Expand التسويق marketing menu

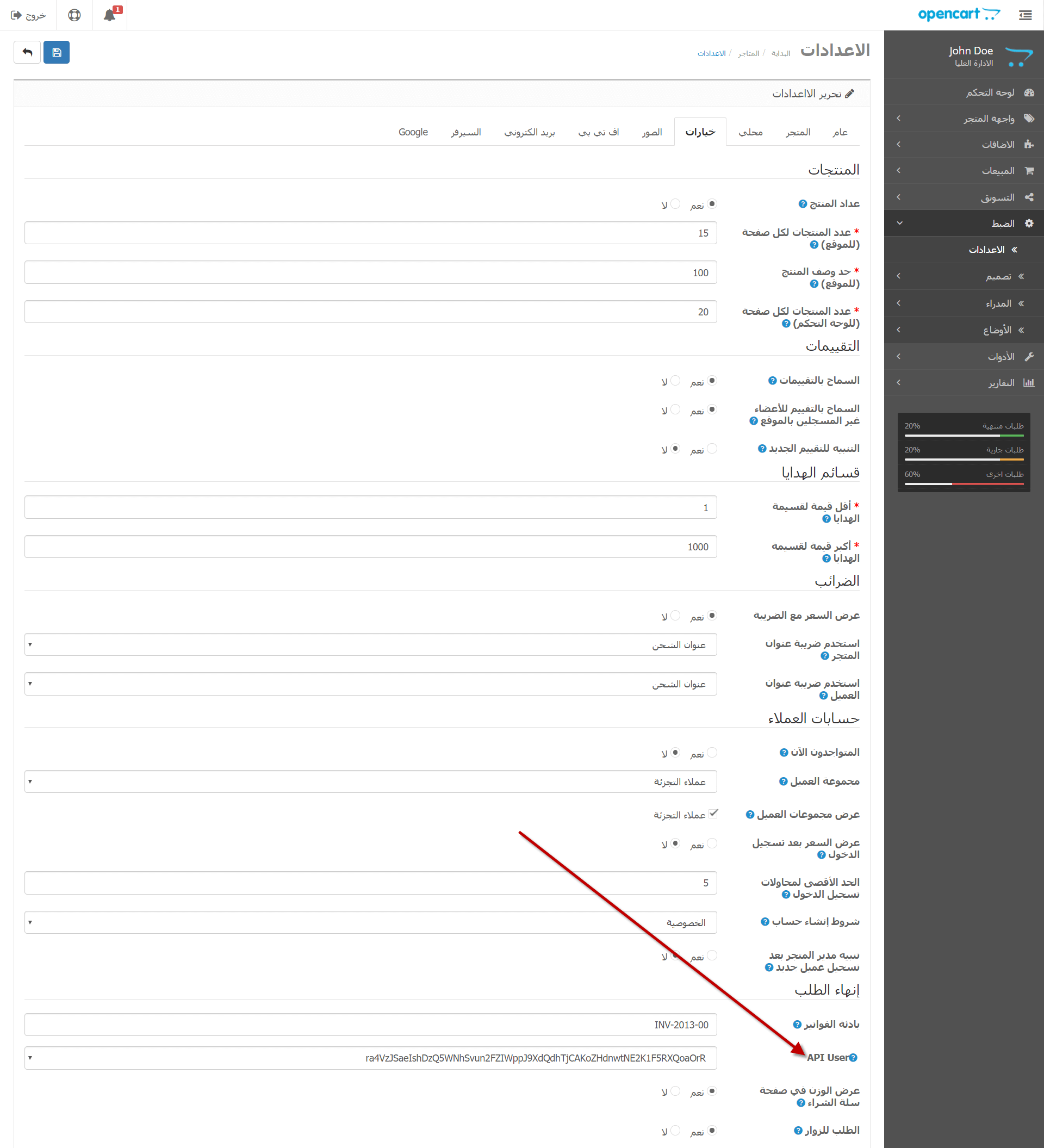pos(964,197)
